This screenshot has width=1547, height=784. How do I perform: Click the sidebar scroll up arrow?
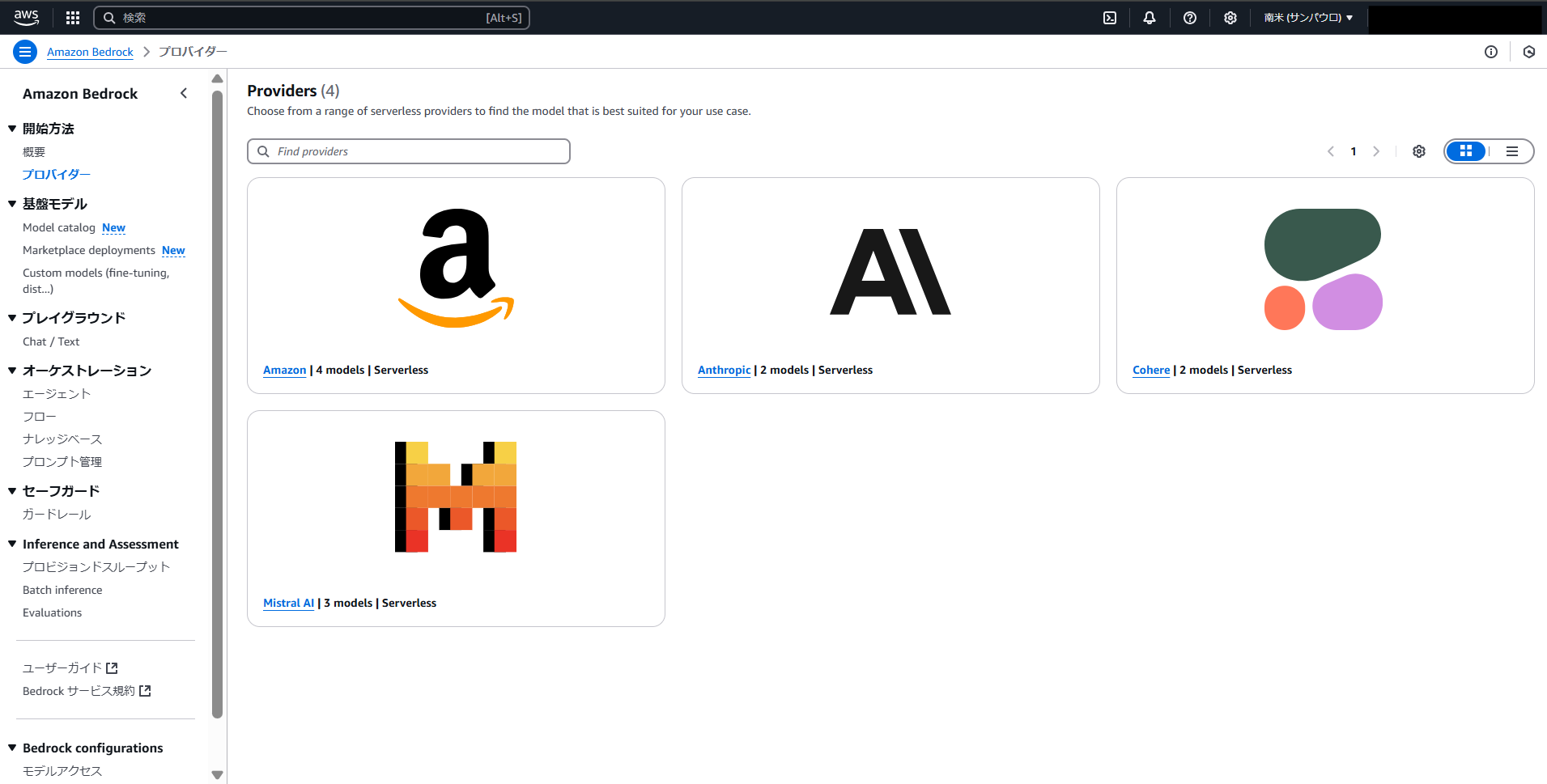217,78
